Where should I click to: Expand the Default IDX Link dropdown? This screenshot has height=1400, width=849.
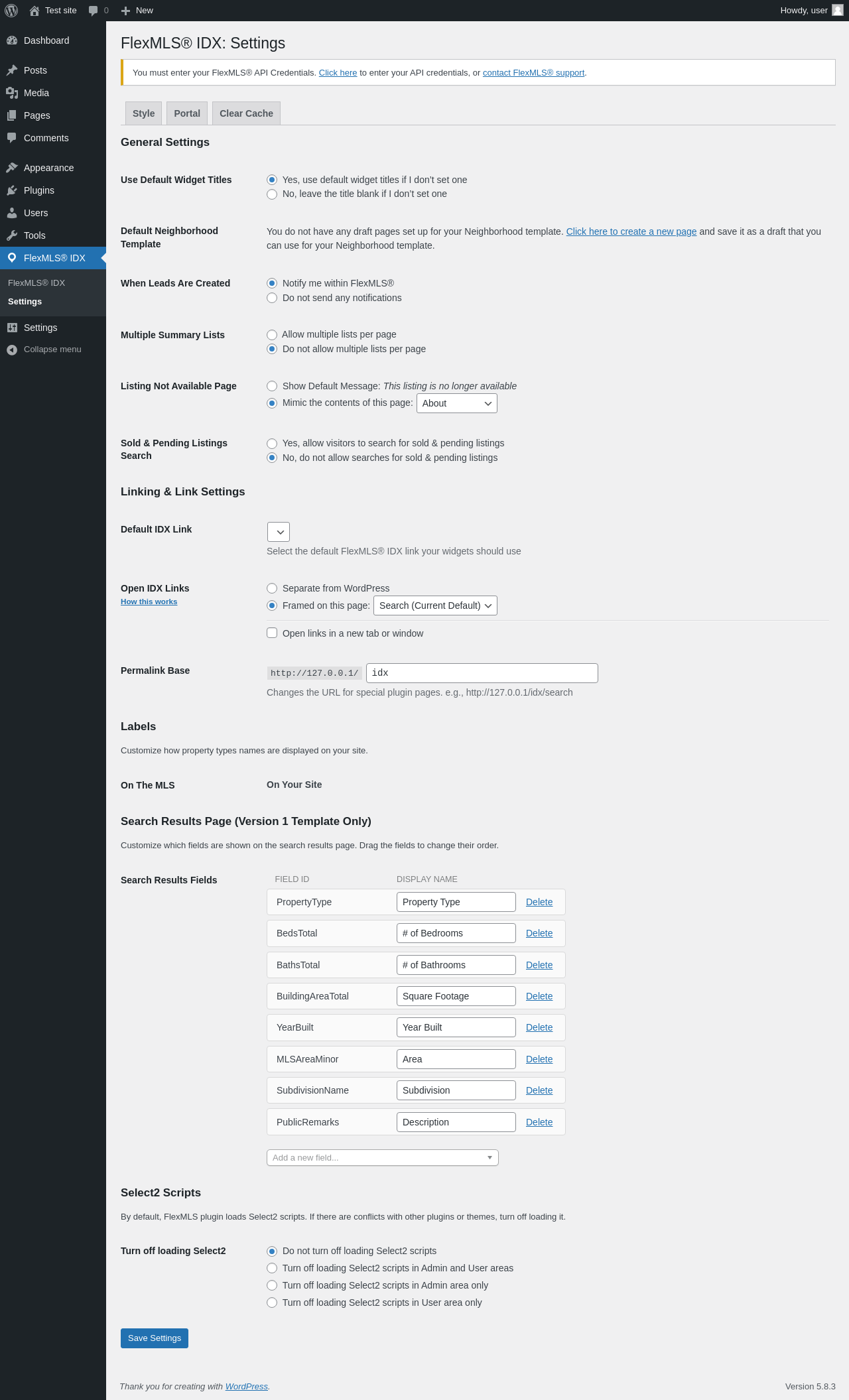point(279,532)
